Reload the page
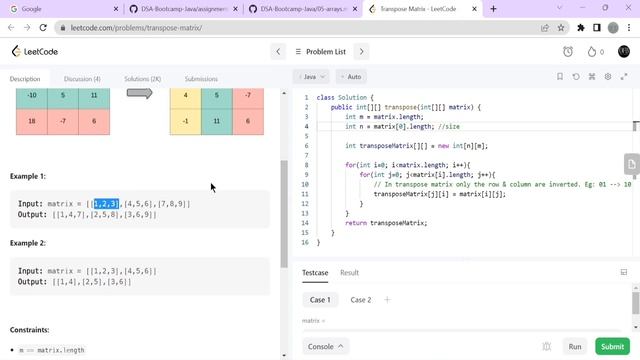 pyautogui.click(x=43, y=28)
